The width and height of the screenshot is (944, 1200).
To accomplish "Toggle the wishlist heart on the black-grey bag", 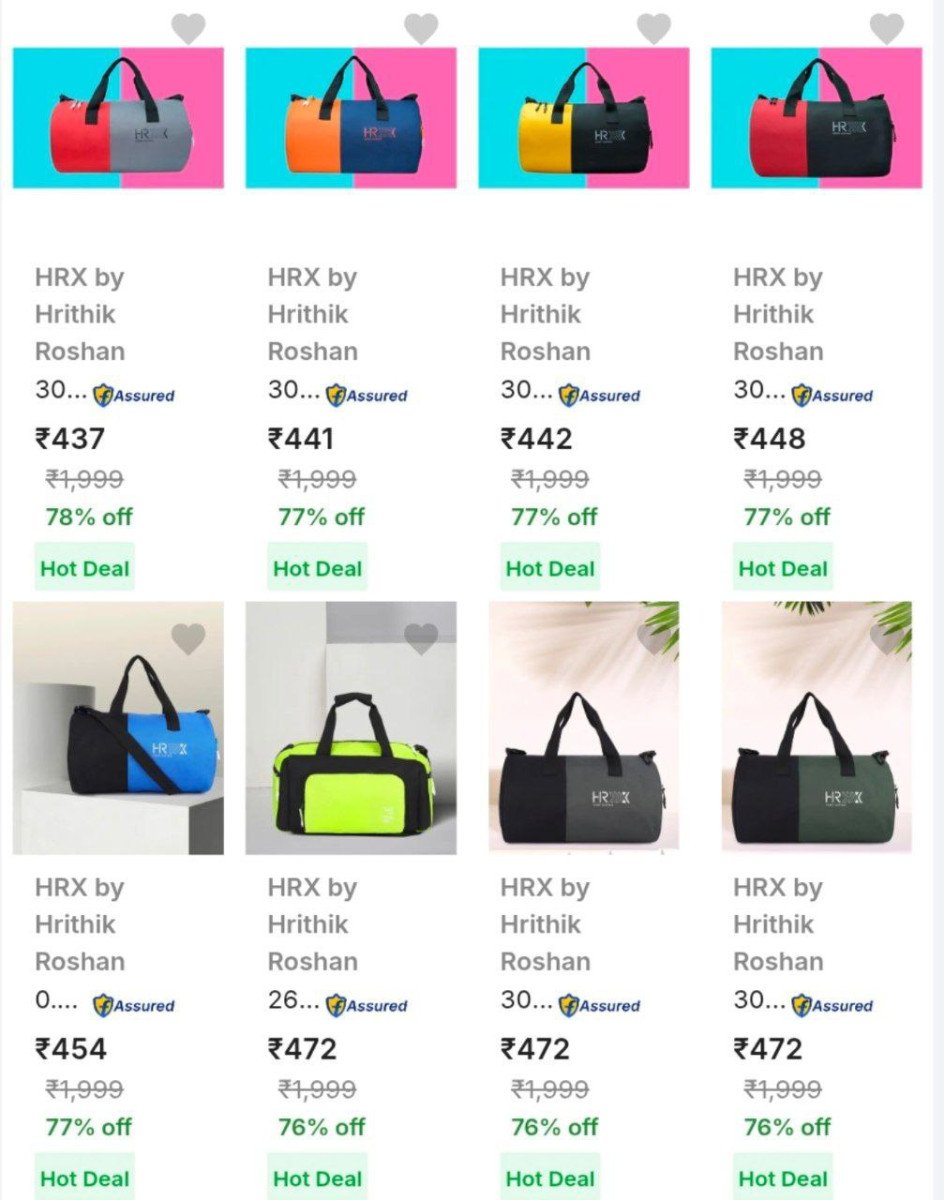I will 654,638.
